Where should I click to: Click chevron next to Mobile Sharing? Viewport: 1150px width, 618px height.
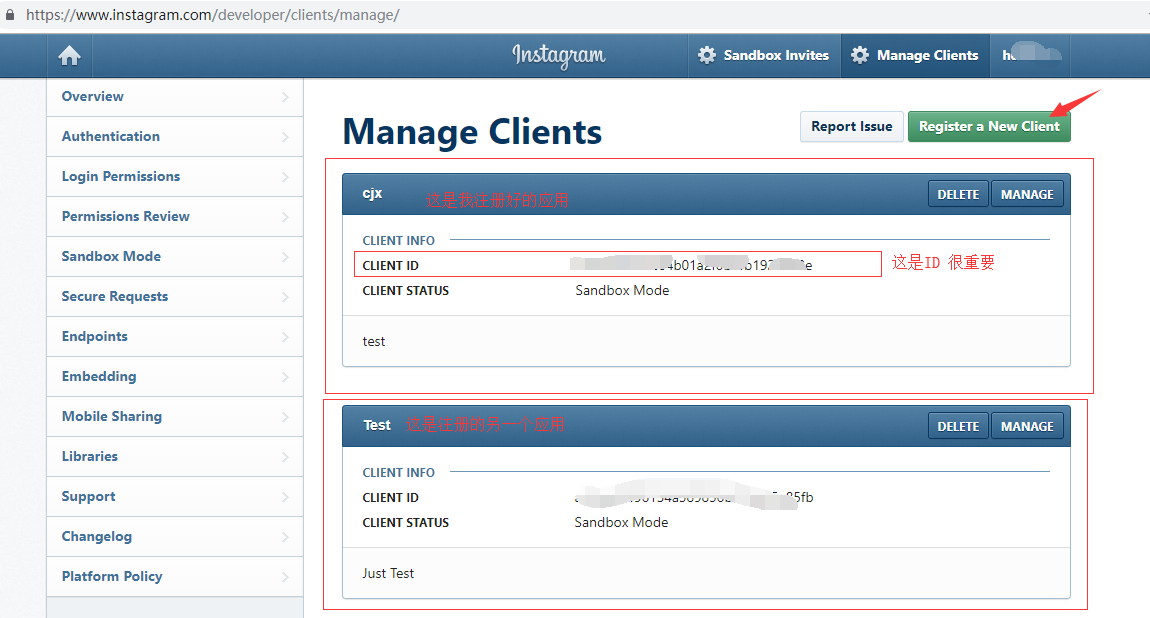(x=285, y=416)
